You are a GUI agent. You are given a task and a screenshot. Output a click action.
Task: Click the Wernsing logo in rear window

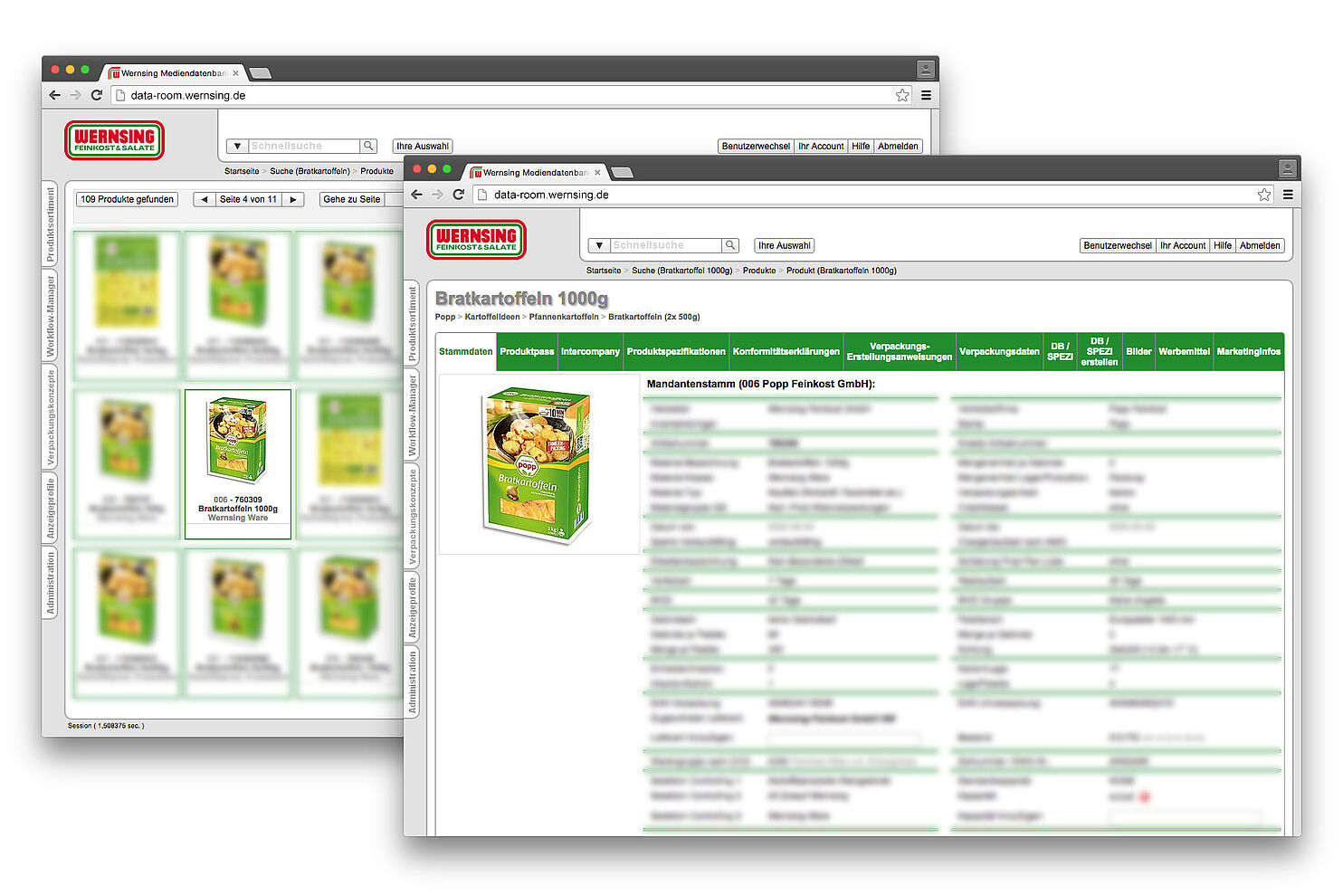(114, 140)
